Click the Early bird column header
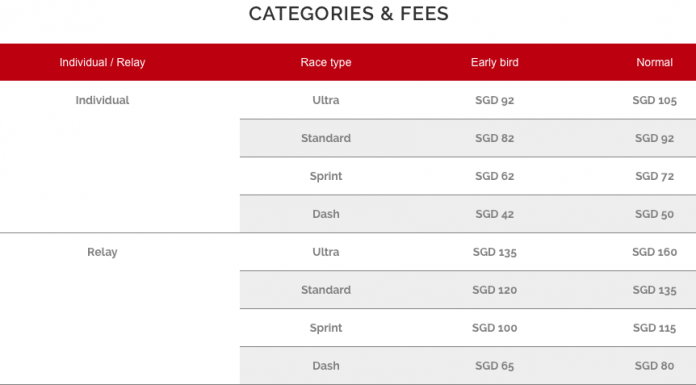Viewport: 696px width, 385px height. coord(494,62)
